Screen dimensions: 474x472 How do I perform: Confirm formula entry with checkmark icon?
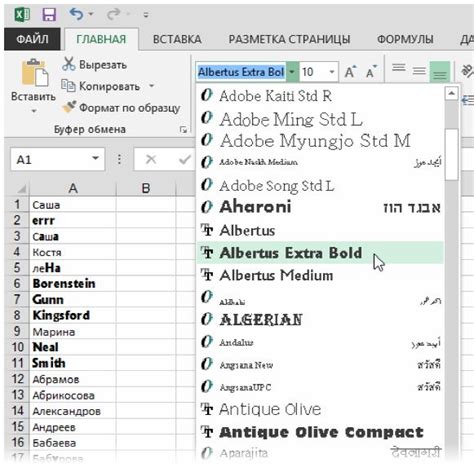point(184,160)
